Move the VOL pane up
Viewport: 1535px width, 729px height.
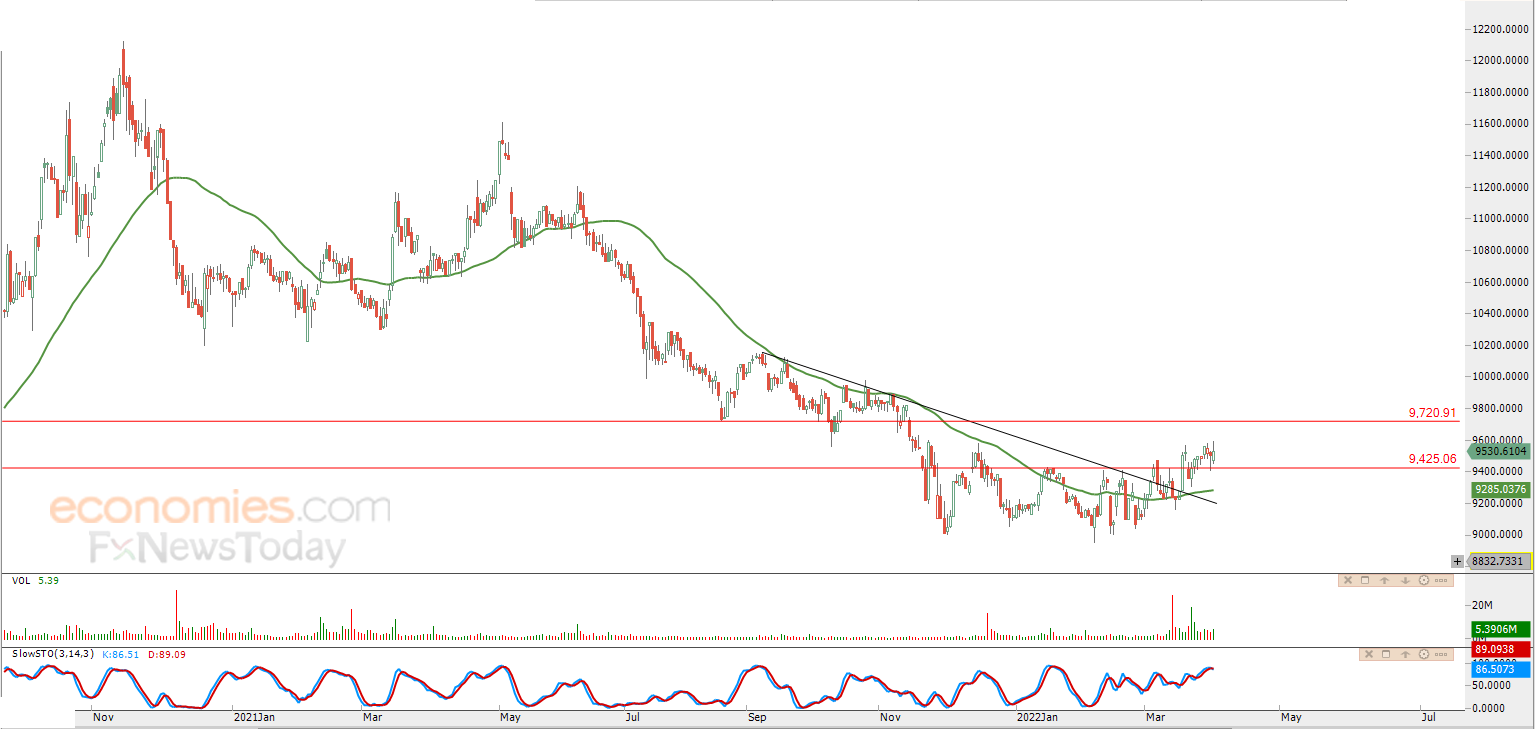pyautogui.click(x=1385, y=580)
